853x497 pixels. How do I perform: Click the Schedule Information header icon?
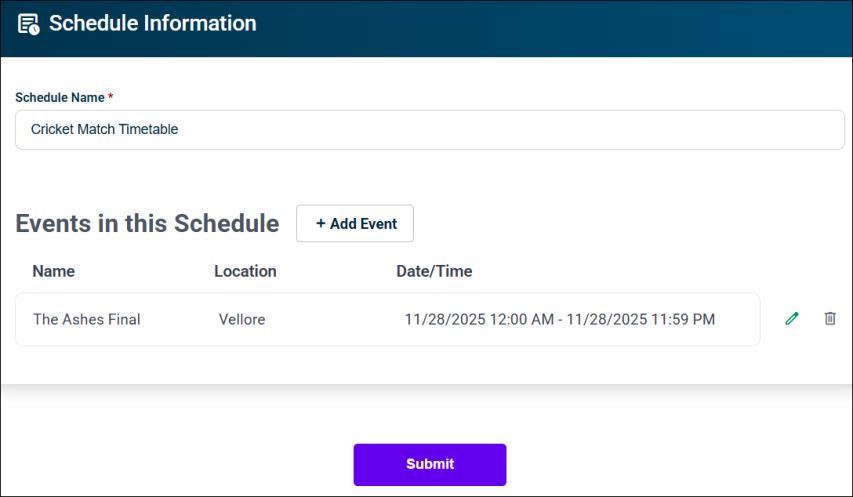pos(29,24)
